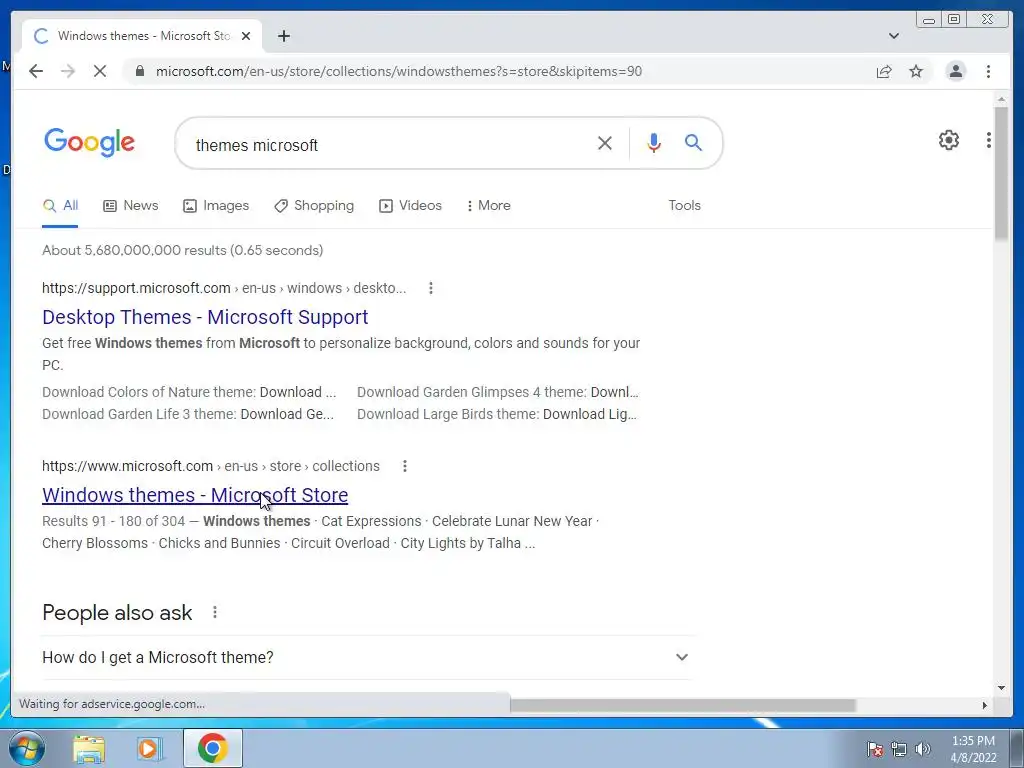The width and height of the screenshot is (1024, 768).
Task: Open the More search filters menu
Action: [489, 206]
